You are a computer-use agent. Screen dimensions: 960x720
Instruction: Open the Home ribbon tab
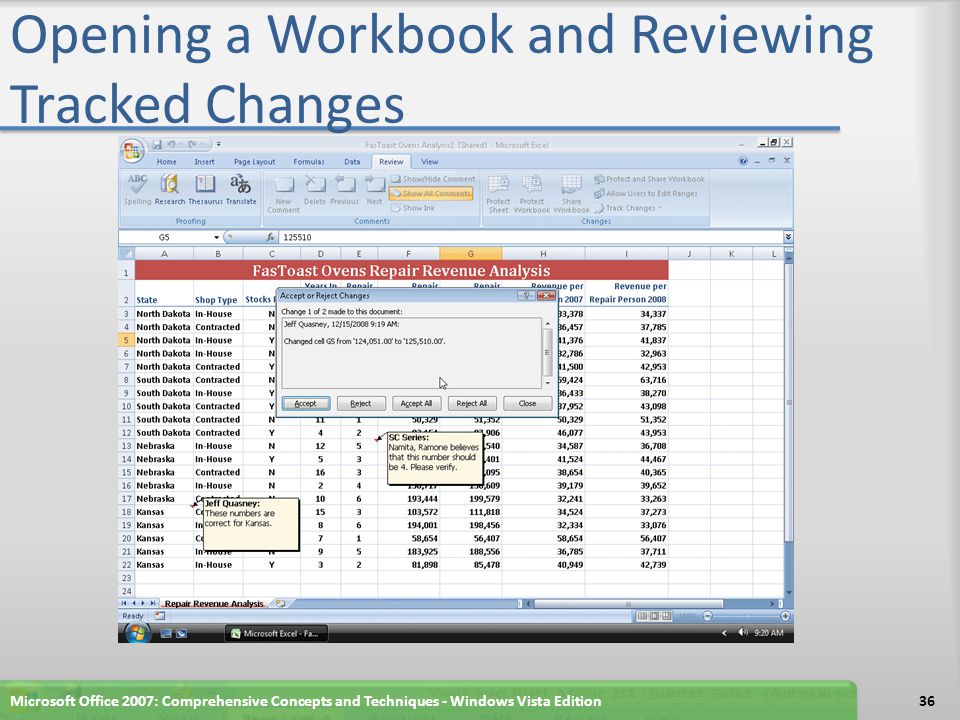167,162
